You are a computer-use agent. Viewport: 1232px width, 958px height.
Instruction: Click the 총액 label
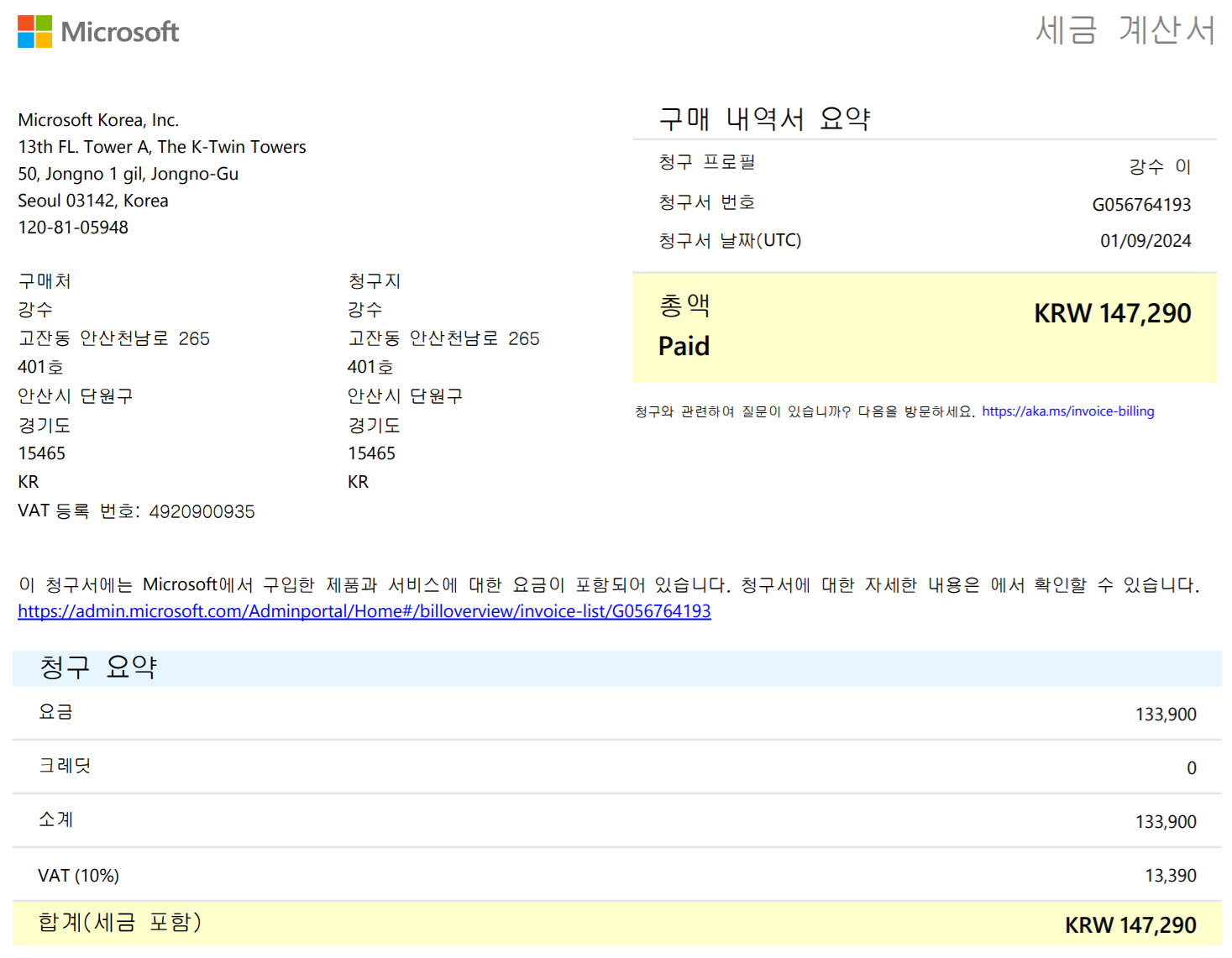(x=684, y=305)
